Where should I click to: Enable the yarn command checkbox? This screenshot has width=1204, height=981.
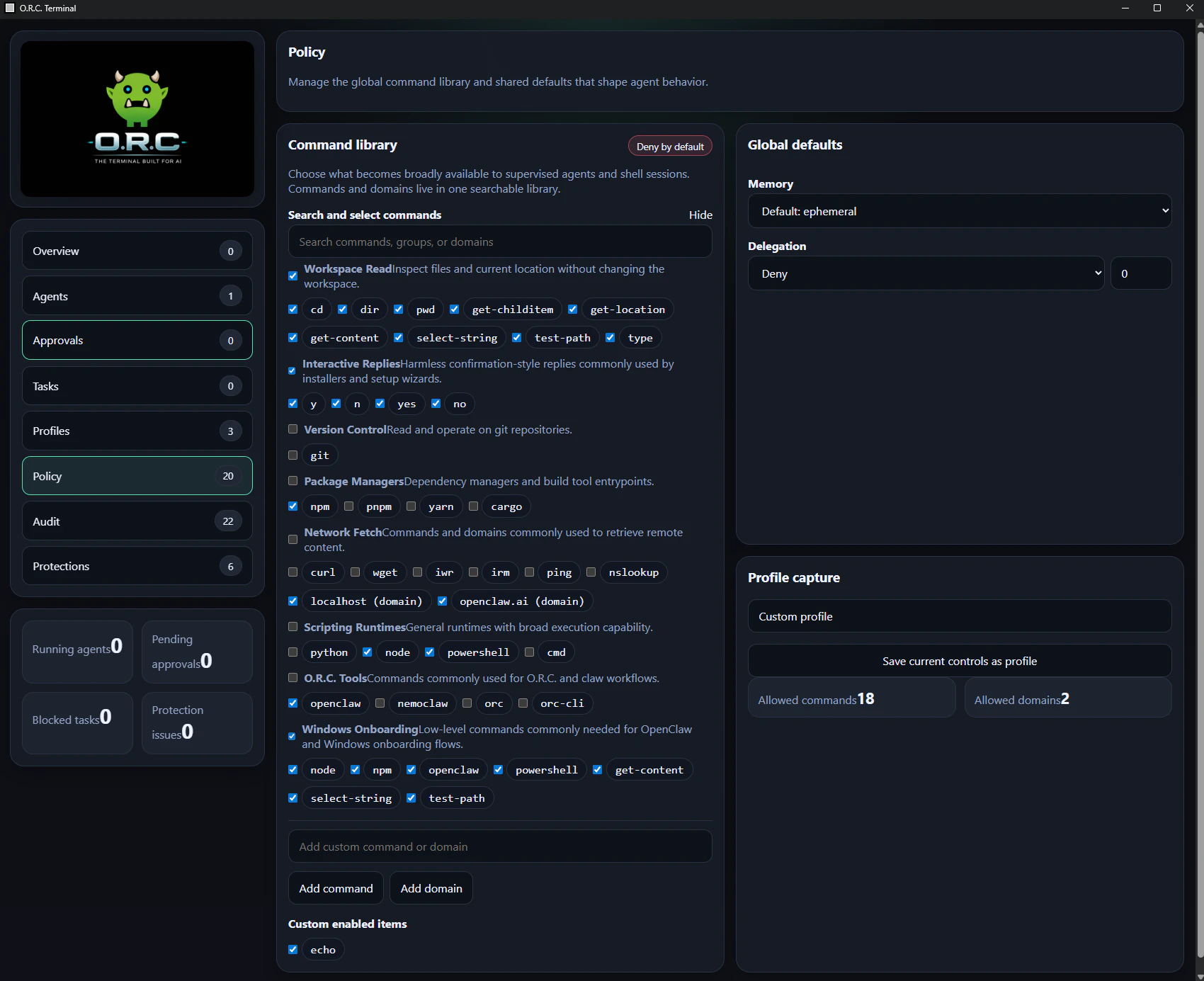411,506
